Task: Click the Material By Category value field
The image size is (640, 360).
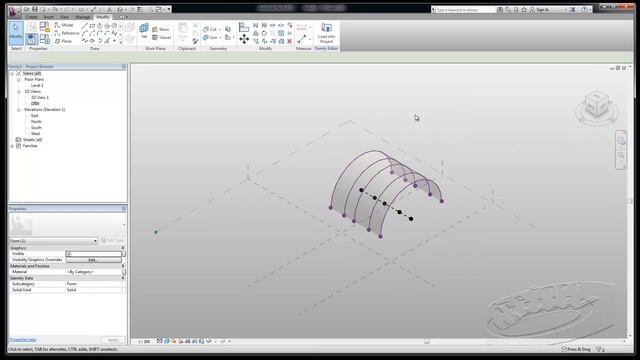Action: click(x=94, y=272)
